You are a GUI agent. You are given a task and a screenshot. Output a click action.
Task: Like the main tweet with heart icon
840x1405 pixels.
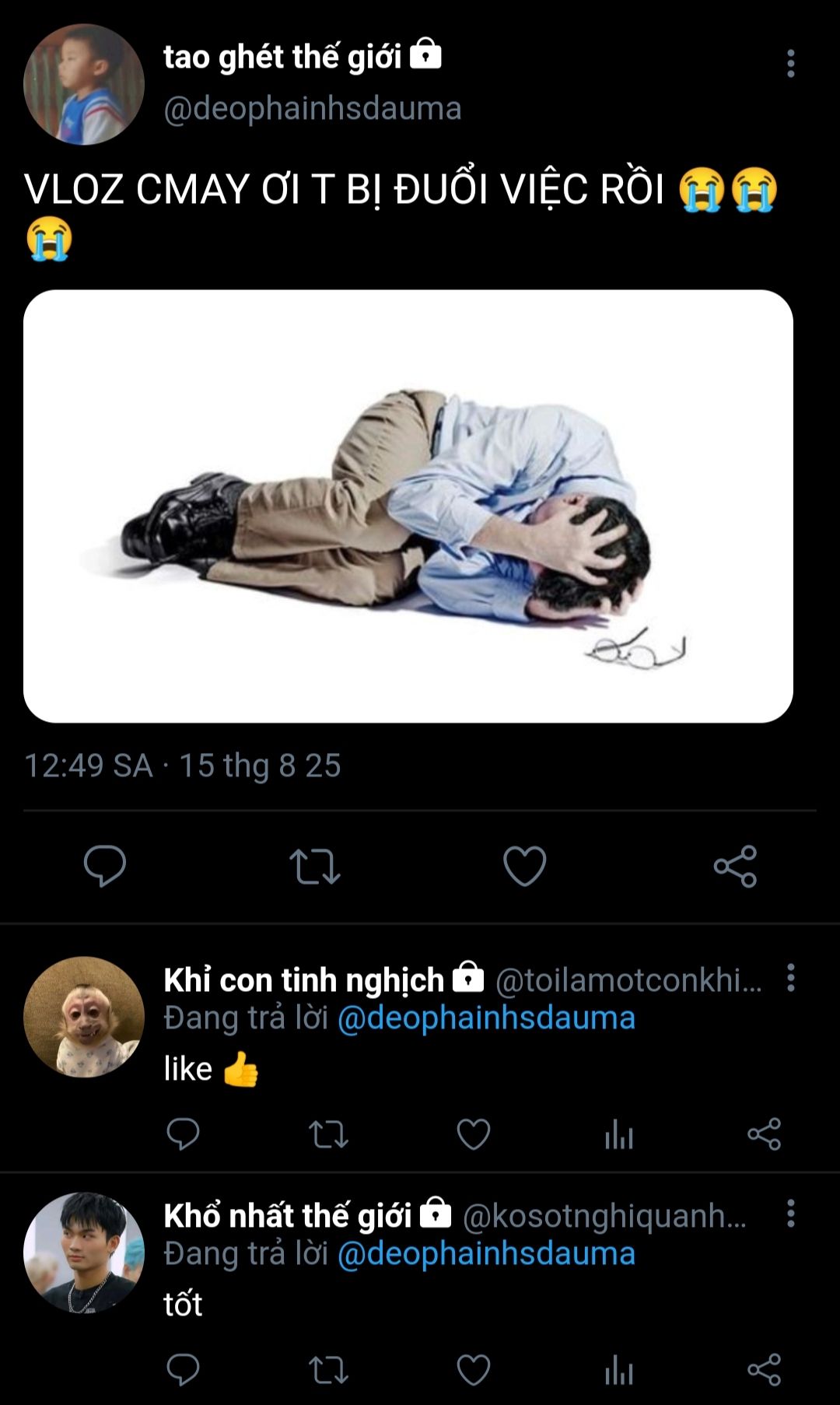coord(525,866)
